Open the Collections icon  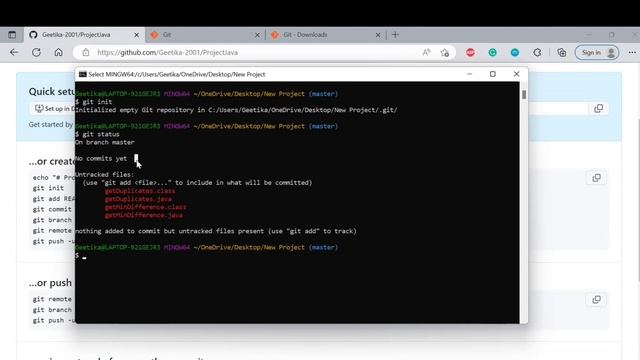(x=562, y=52)
